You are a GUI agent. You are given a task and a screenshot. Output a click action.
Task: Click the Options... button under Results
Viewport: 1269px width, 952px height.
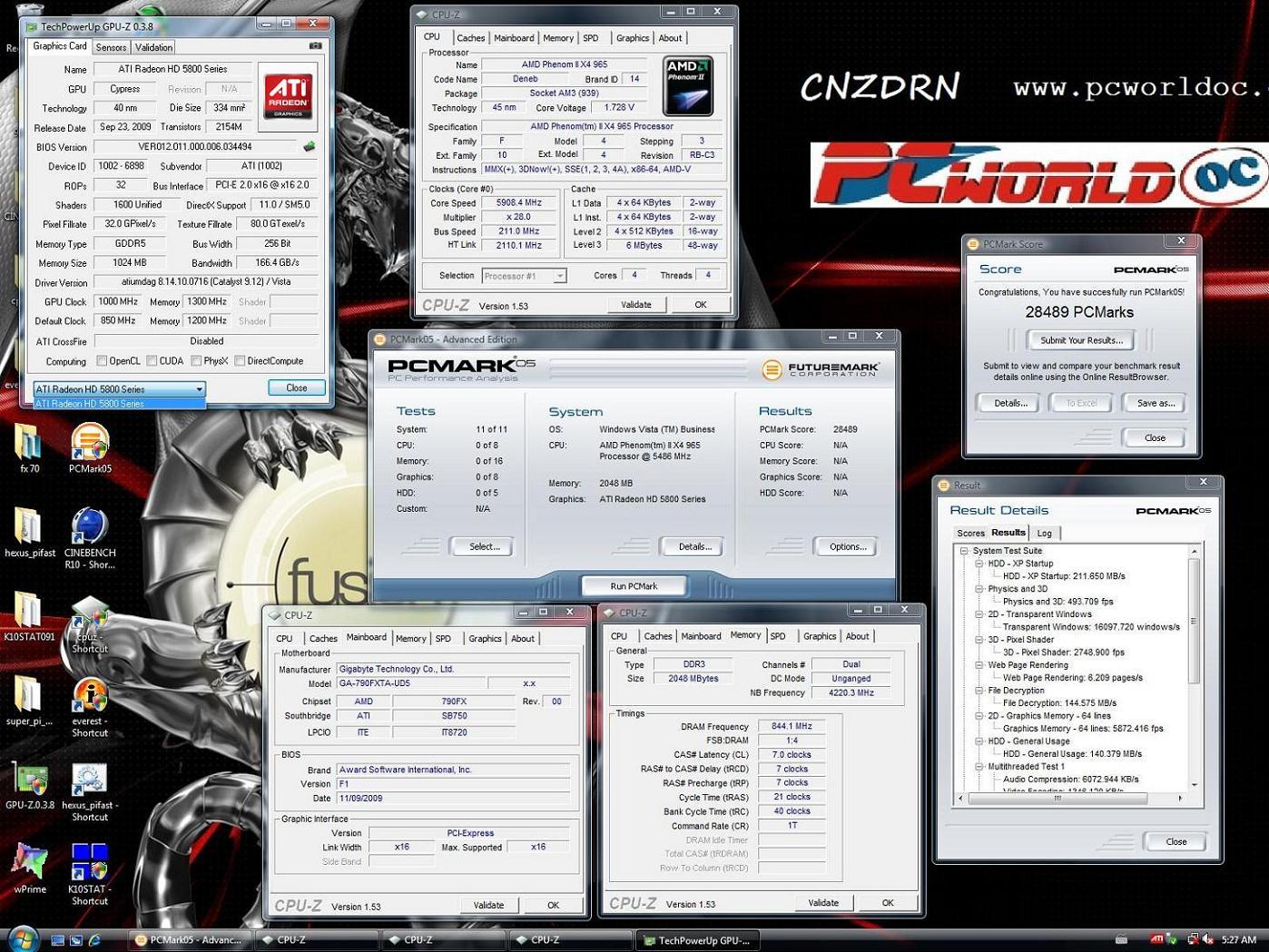847,546
